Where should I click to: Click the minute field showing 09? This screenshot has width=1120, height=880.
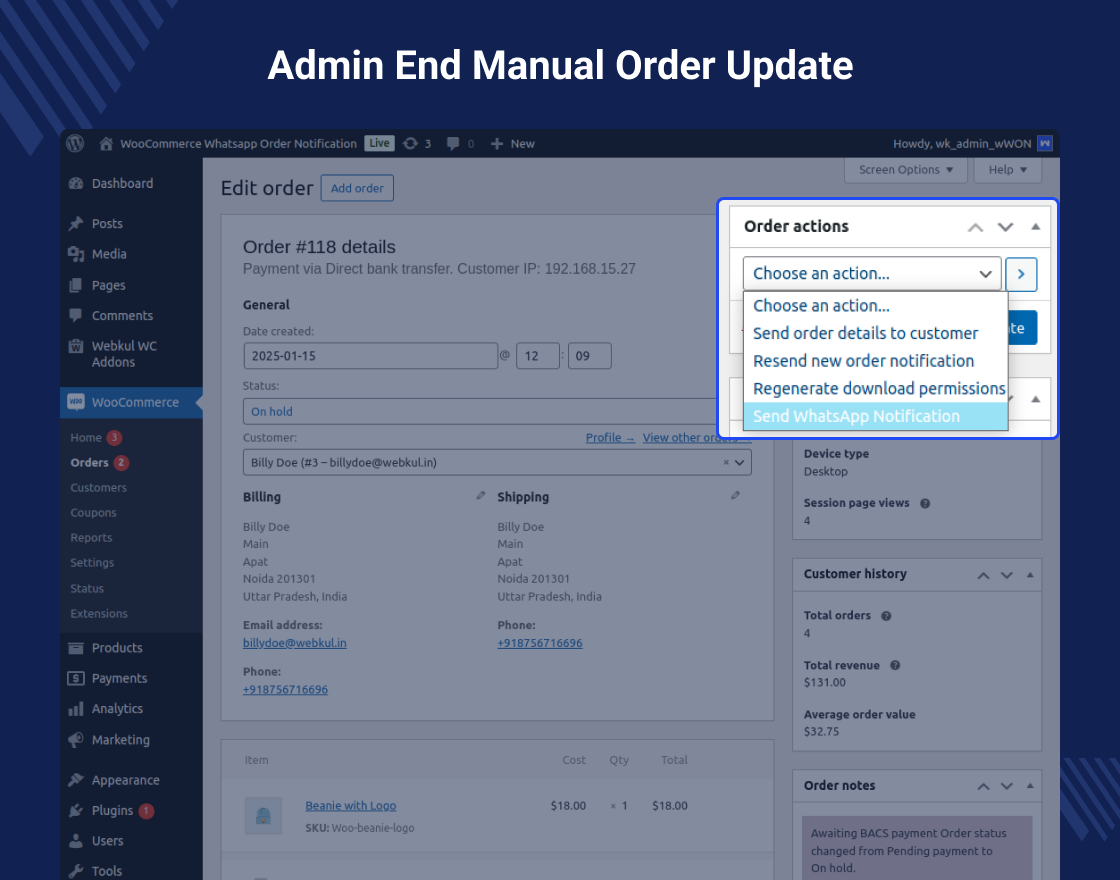click(589, 356)
